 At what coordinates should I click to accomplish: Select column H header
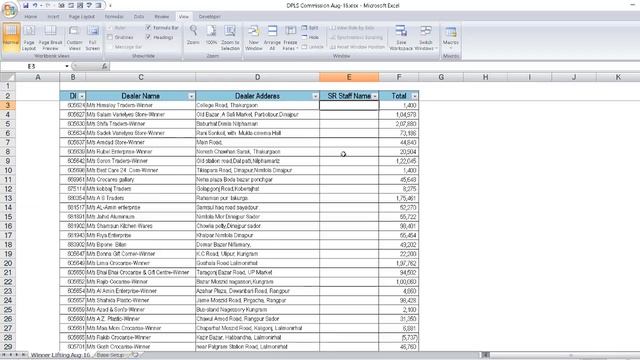tap(485, 77)
